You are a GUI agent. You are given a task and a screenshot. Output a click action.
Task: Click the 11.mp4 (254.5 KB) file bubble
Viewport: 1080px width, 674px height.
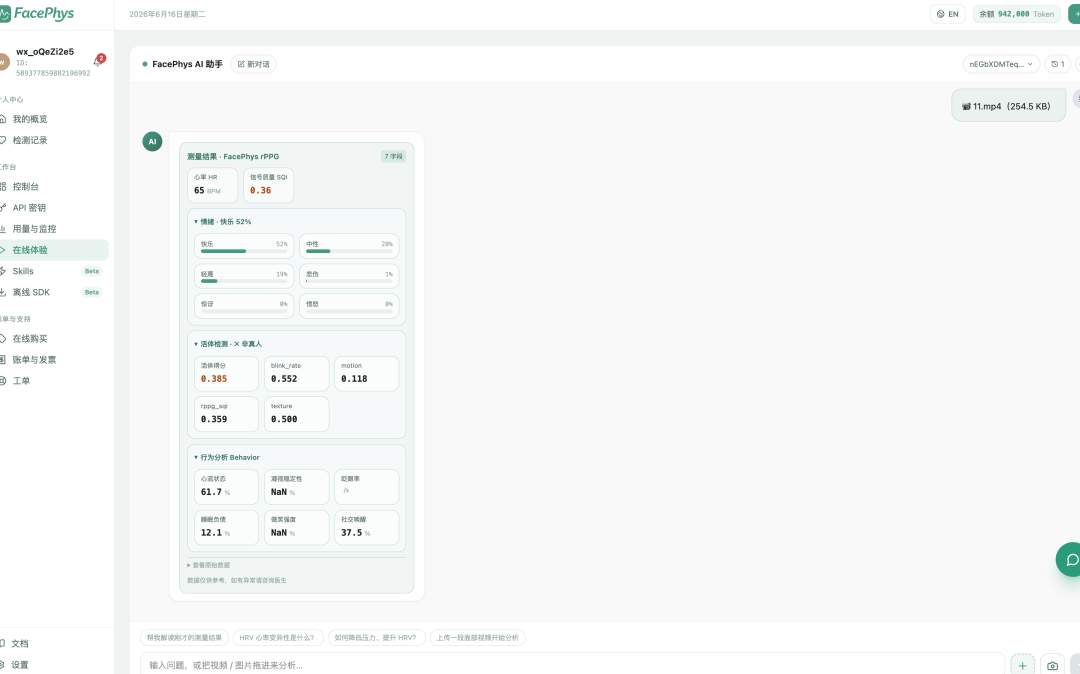point(1008,106)
